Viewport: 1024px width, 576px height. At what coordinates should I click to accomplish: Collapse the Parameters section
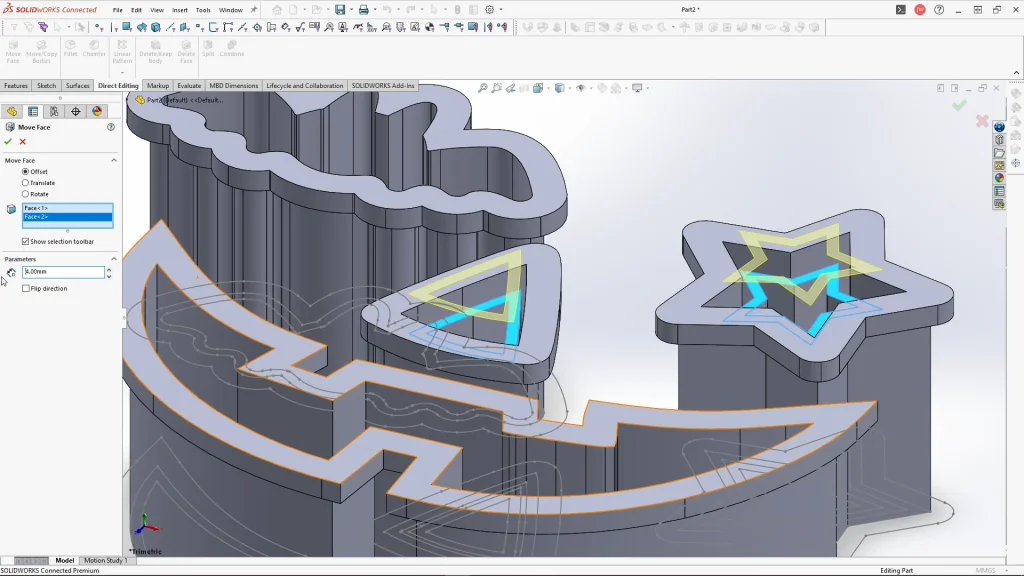[x=113, y=259]
